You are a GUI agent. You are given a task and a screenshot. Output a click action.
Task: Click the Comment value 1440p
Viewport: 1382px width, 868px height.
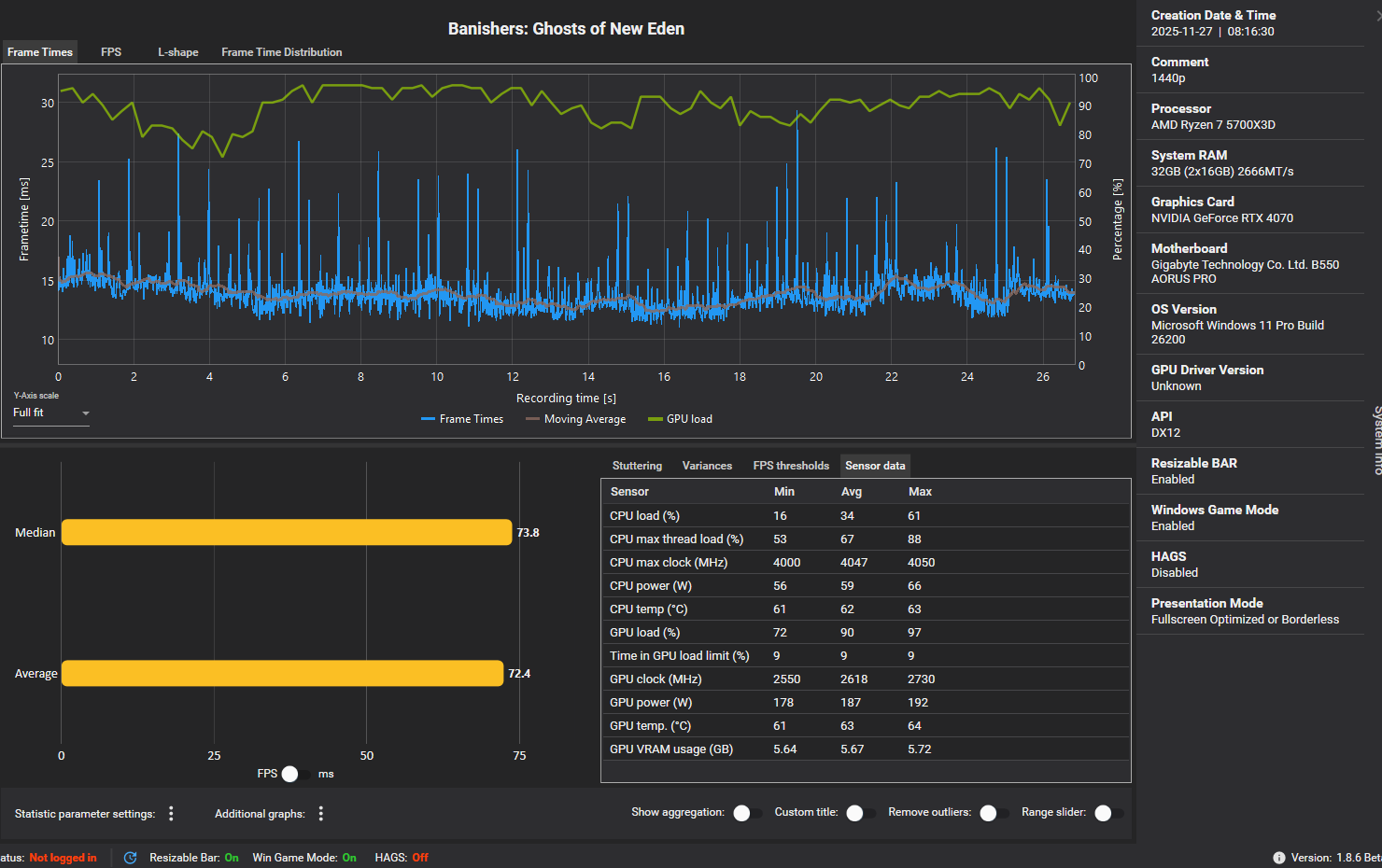click(1168, 78)
